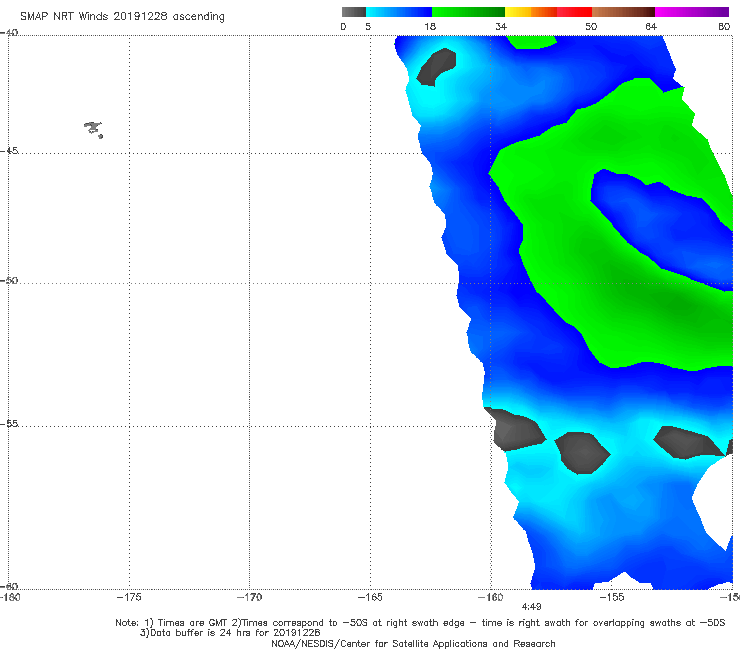The image size is (740, 650).
Task: Click the gray low-wind patch near the swath's top
Action: 437,67
